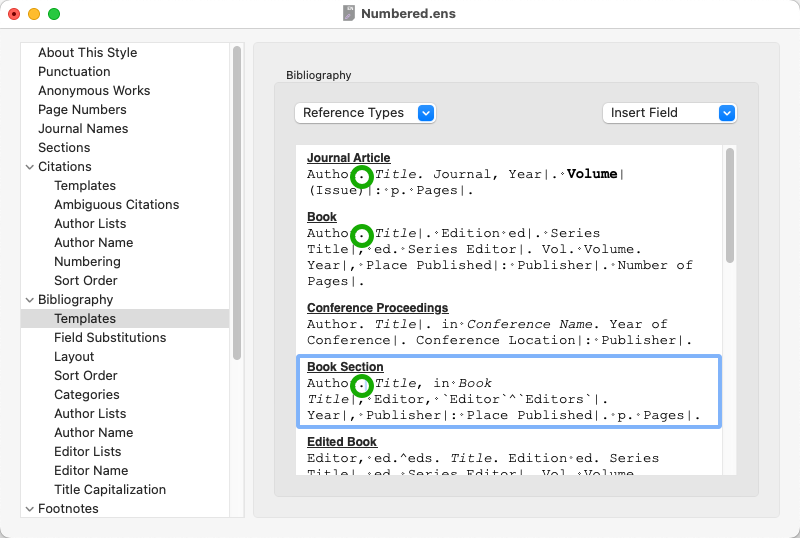Open the Reference Types dropdown
The image size is (800, 538).
365,113
